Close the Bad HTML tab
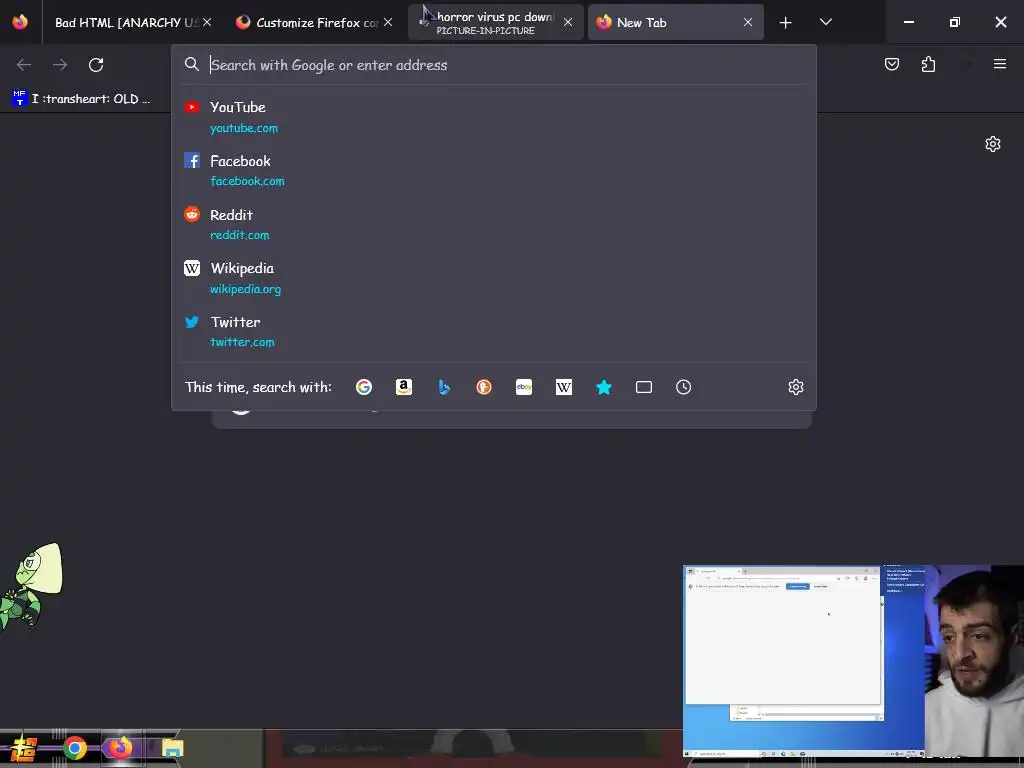Viewport: 1024px width, 768px height. 207,22
